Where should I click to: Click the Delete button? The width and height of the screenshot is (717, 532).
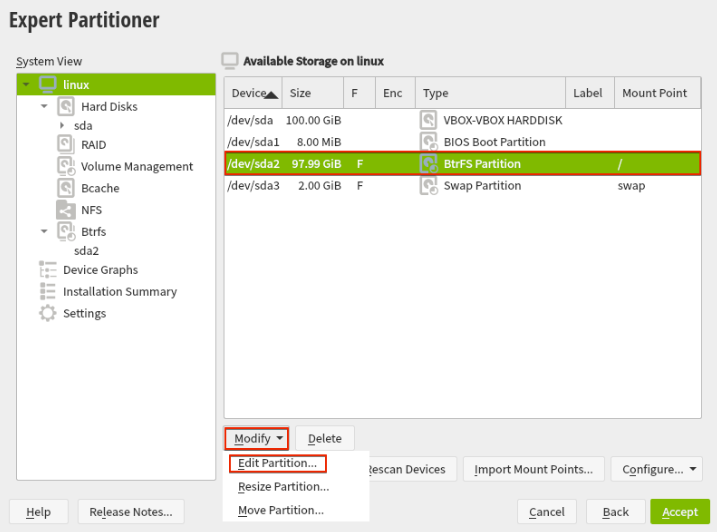coord(325,438)
